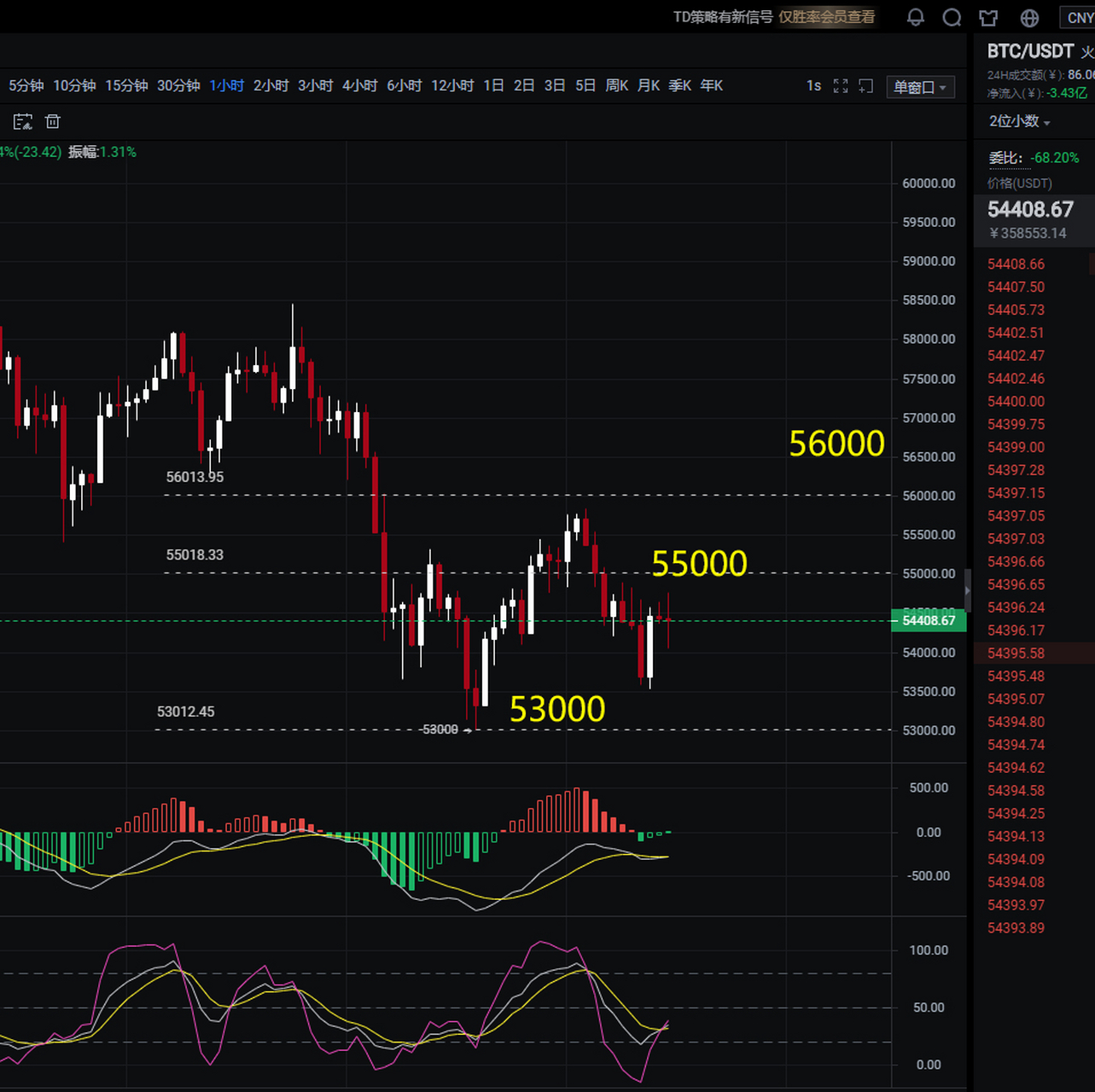Switch to the 2小时 timeframe
1095x1092 pixels.
271,85
